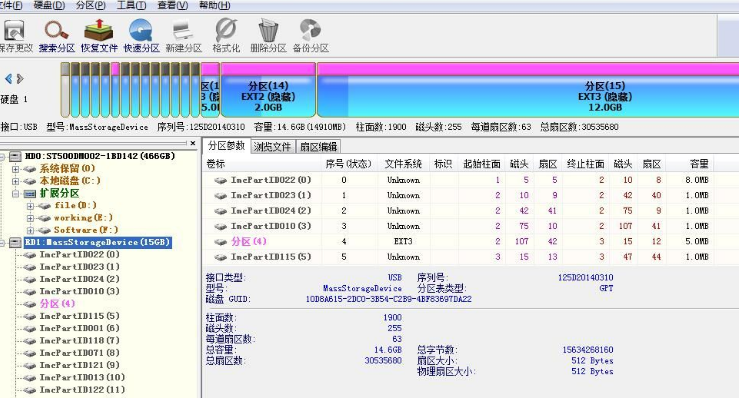Select IncPartID001(6) in the tree
The width and height of the screenshot is (745, 398).
pyautogui.click(x=79, y=329)
